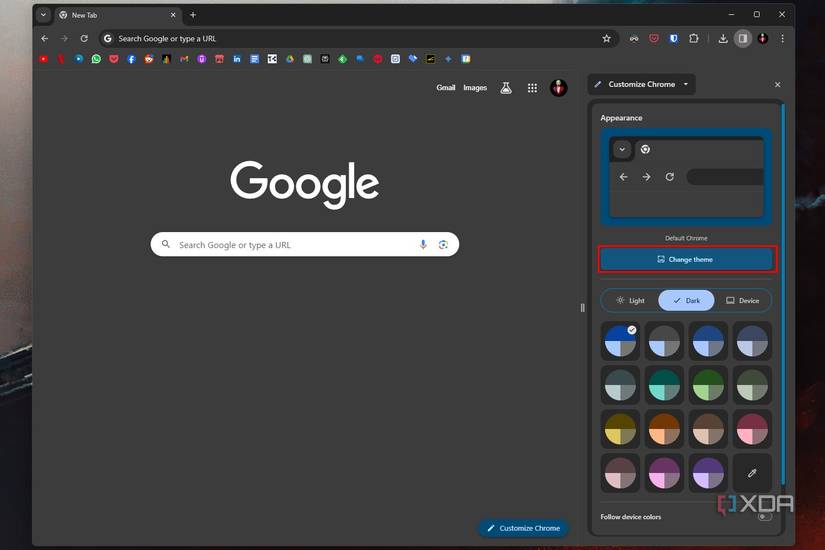
Task: Click the voice search microphone icon
Action: pyautogui.click(x=423, y=245)
